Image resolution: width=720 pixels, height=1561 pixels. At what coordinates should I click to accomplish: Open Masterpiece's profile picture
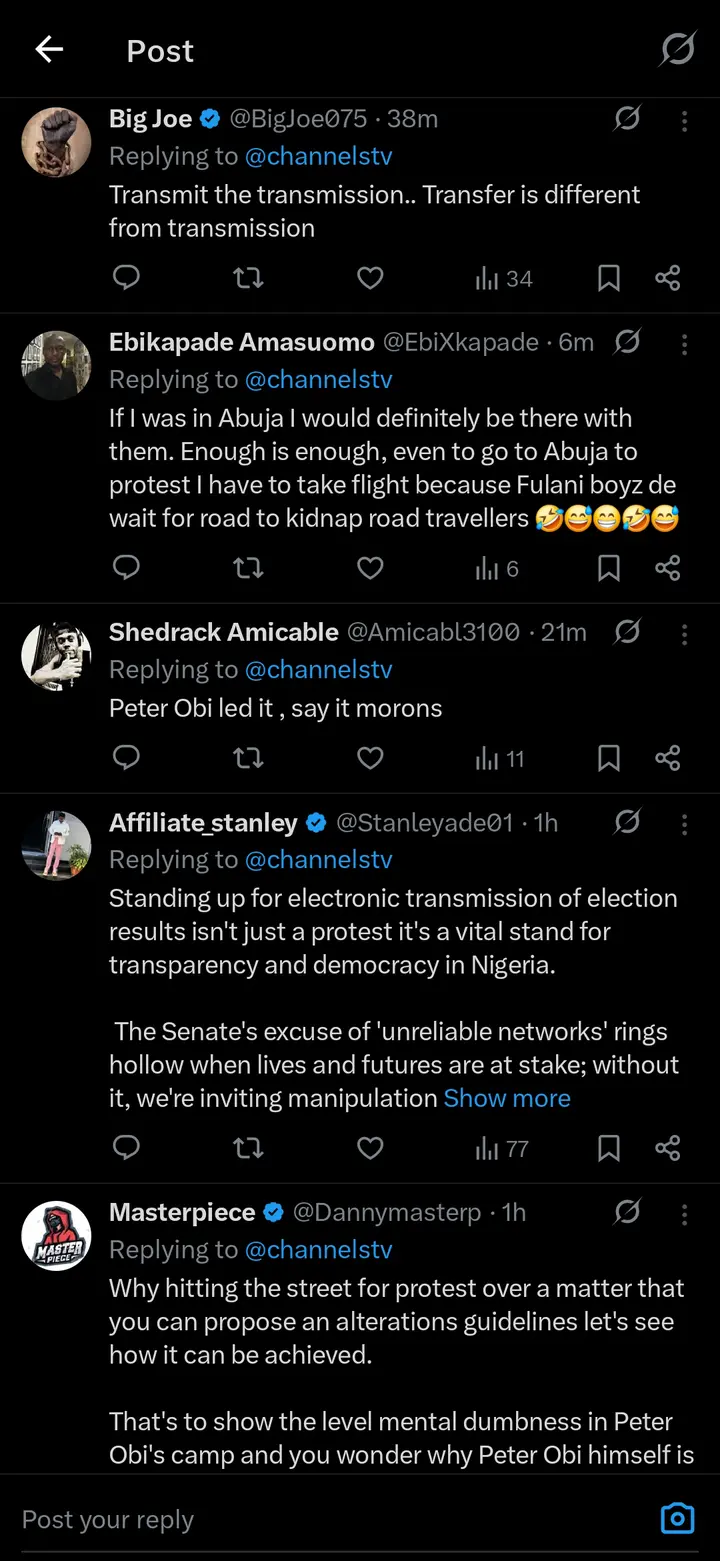pyautogui.click(x=56, y=1236)
